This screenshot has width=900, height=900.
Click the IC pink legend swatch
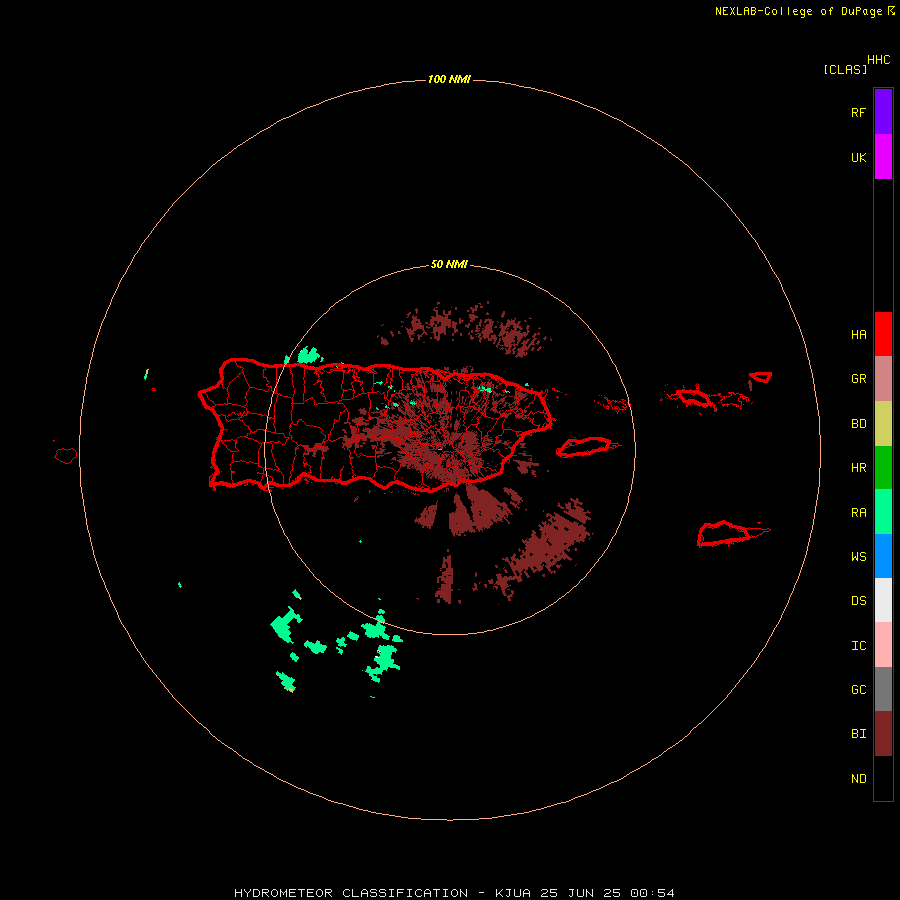[x=883, y=645]
